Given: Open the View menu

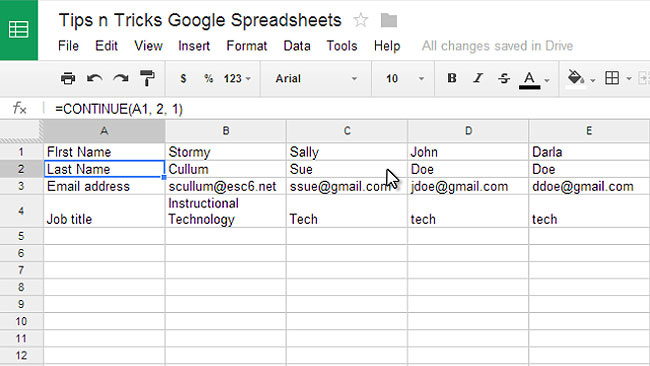Looking at the screenshot, I should click(148, 46).
